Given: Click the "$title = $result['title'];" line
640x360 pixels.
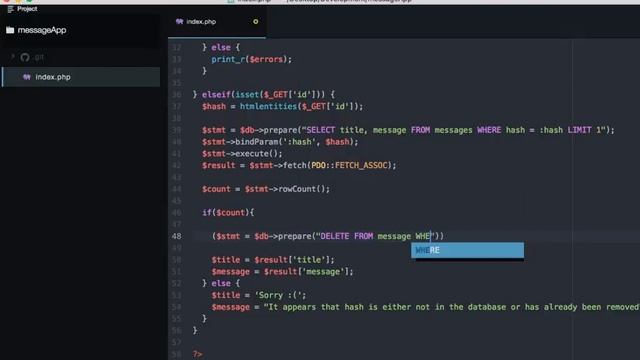Looking at the screenshot, I should pyautogui.click(x=273, y=260).
